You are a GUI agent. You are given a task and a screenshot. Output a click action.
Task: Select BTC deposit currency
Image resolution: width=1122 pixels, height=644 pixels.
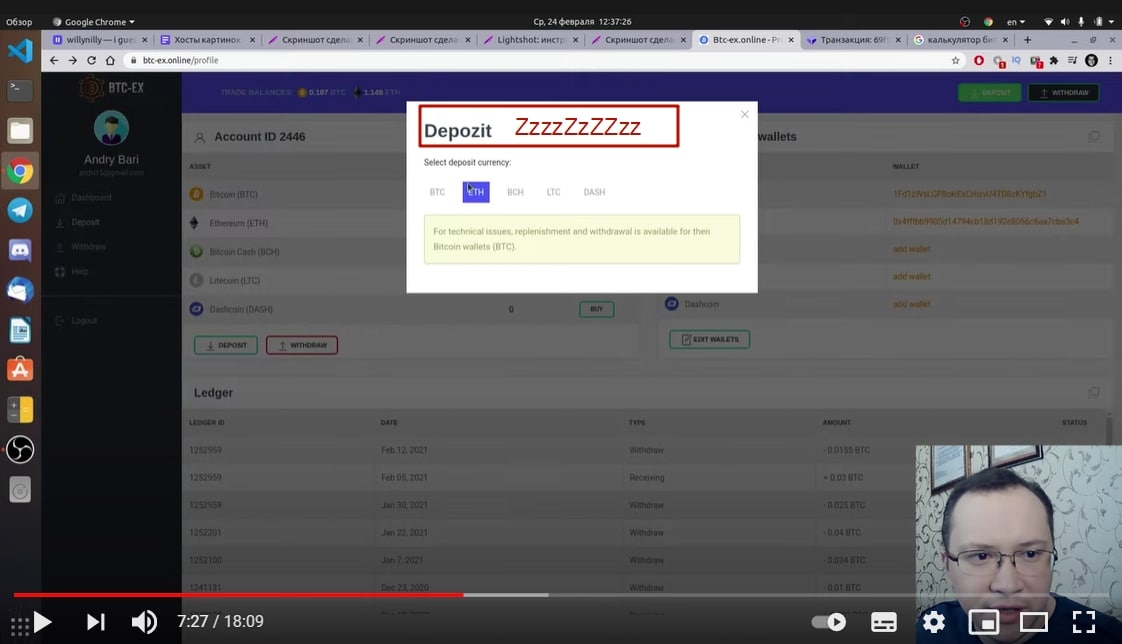pyautogui.click(x=437, y=192)
